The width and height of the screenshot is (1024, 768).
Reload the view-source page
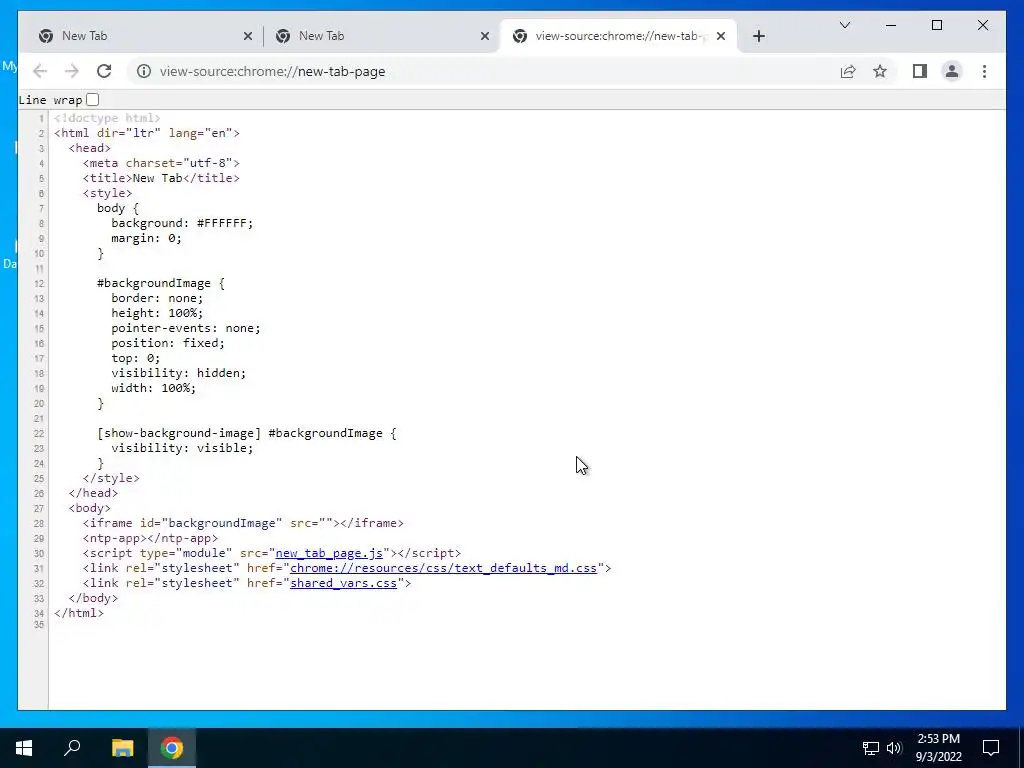[x=104, y=71]
